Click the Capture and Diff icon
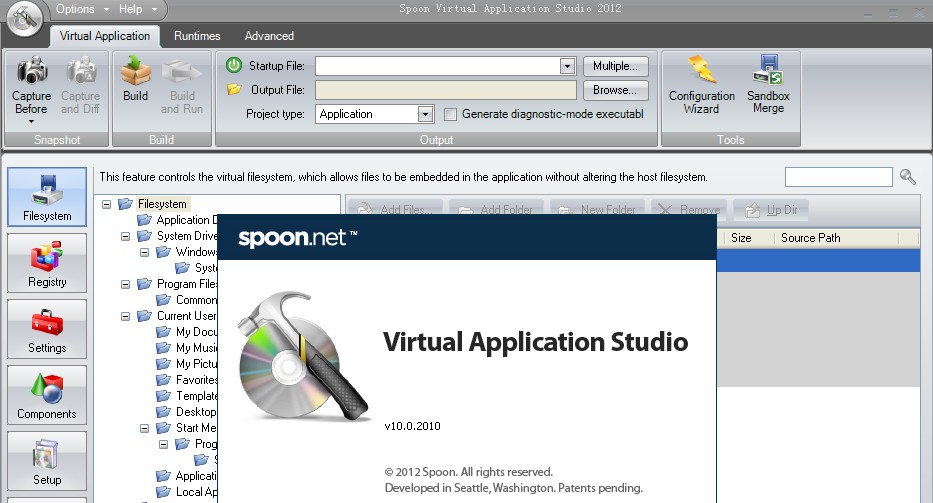This screenshot has width=933, height=503. click(80, 71)
